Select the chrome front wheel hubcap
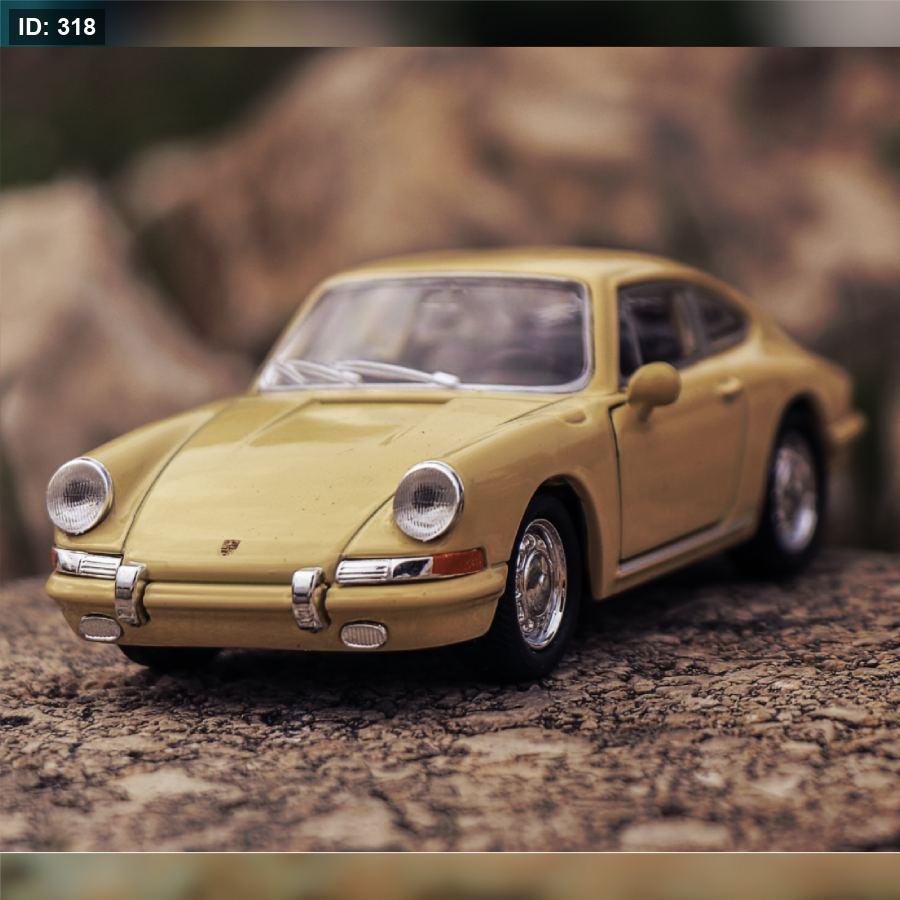This screenshot has width=900, height=900. point(540,582)
